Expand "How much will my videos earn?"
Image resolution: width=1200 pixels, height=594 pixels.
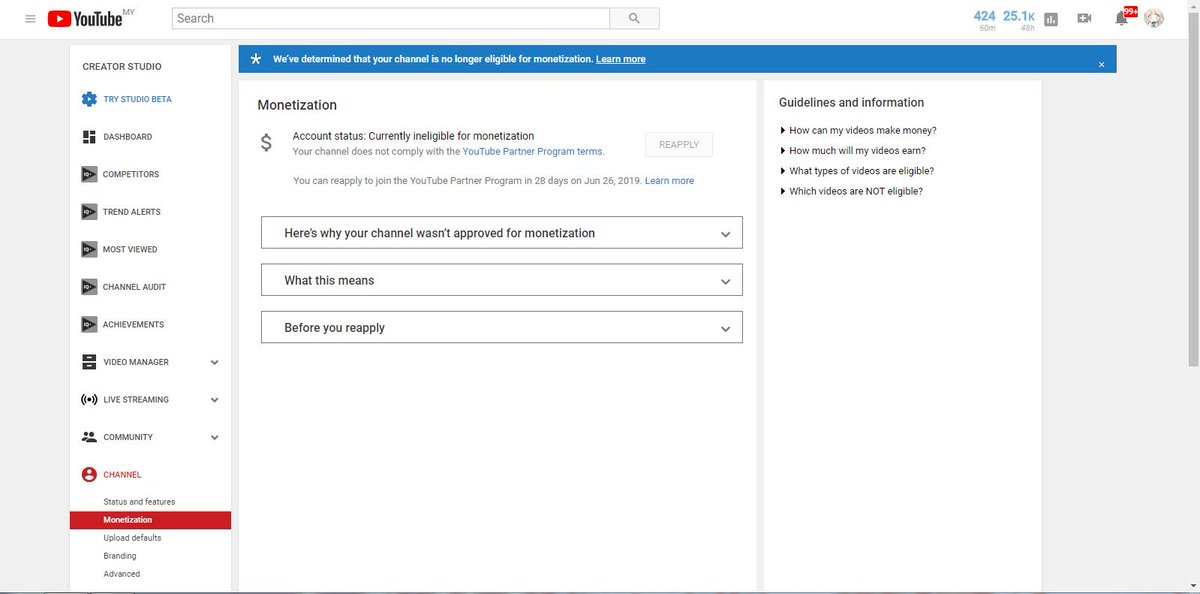tap(858, 151)
